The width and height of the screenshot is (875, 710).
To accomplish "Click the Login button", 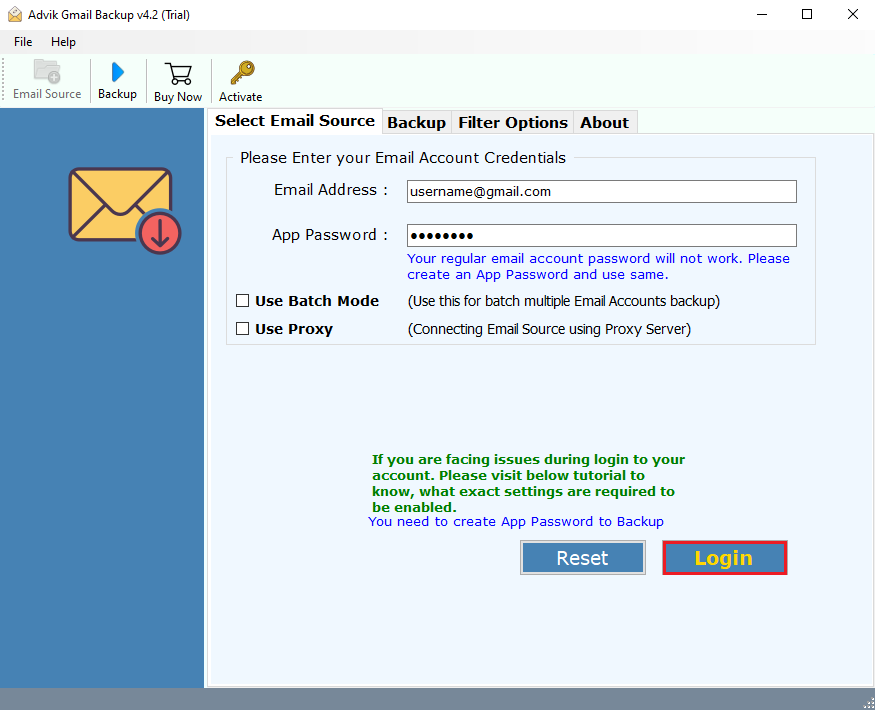I will [x=724, y=558].
